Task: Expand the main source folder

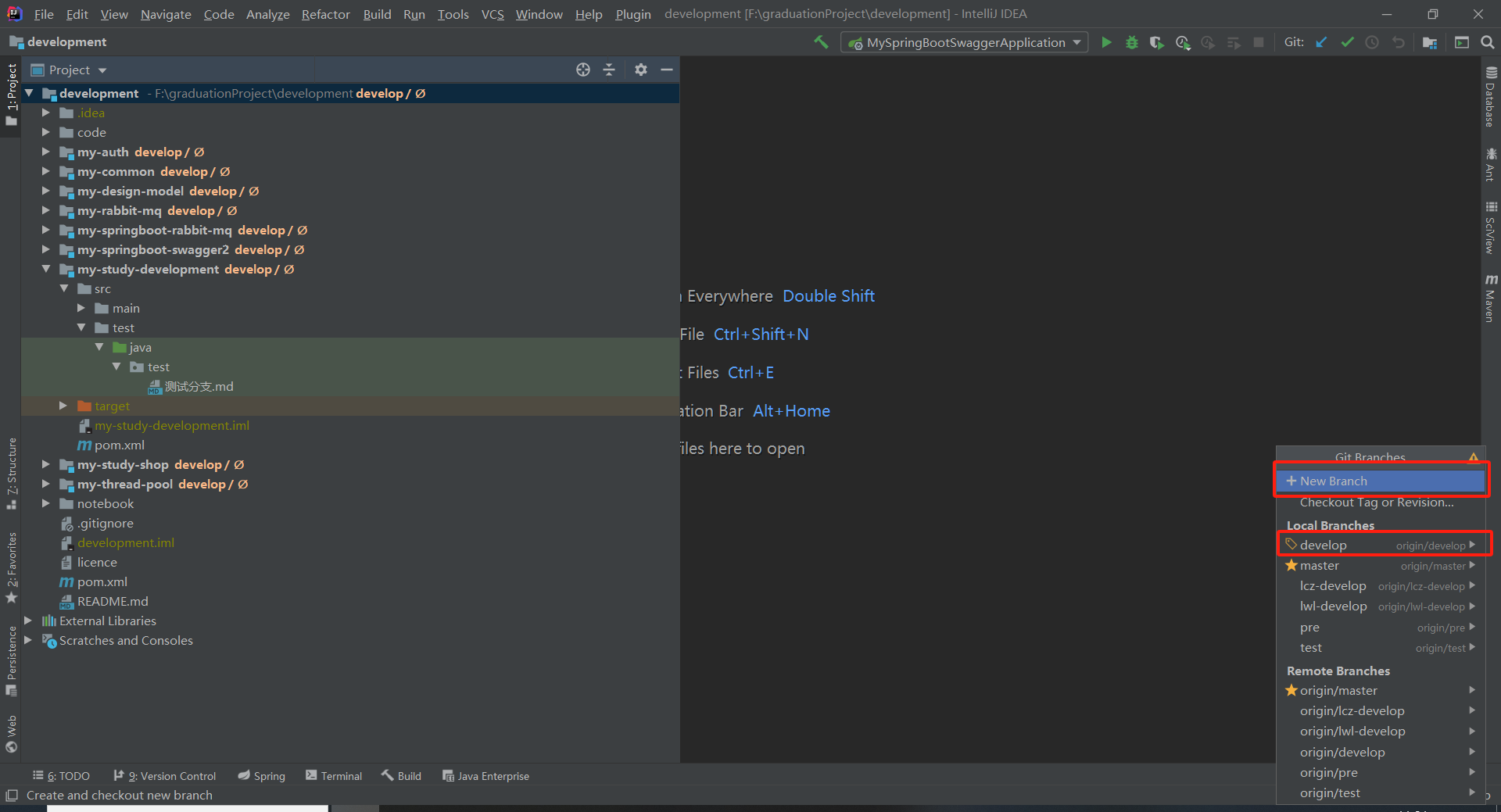Action: click(x=81, y=308)
